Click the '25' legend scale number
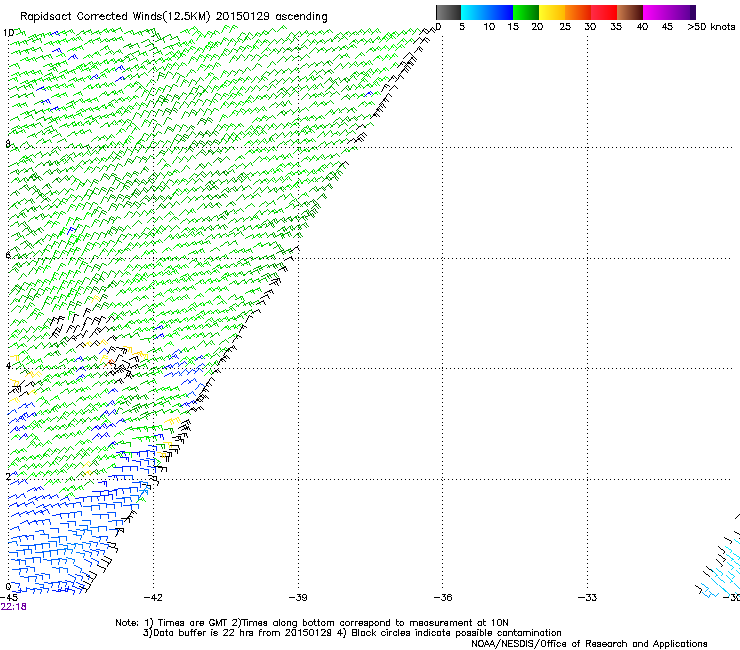Image resolution: width=740 pixels, height=650 pixels. pos(565,26)
